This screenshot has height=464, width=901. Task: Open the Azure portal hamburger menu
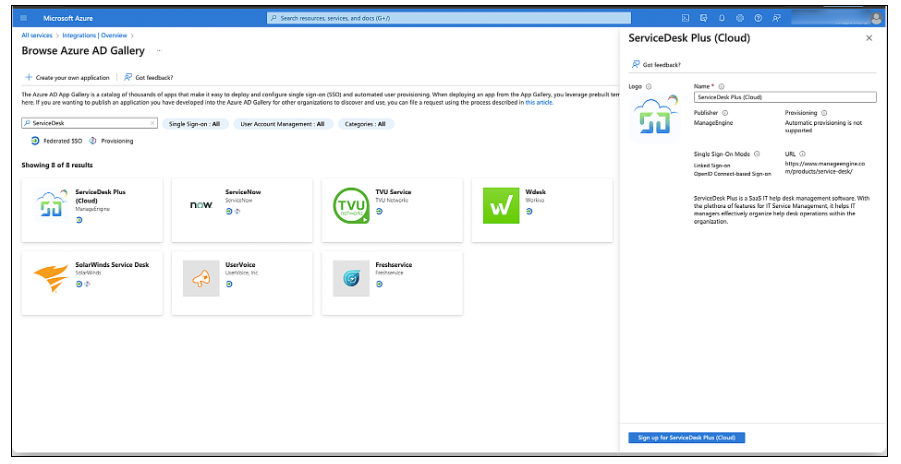tap(24, 18)
